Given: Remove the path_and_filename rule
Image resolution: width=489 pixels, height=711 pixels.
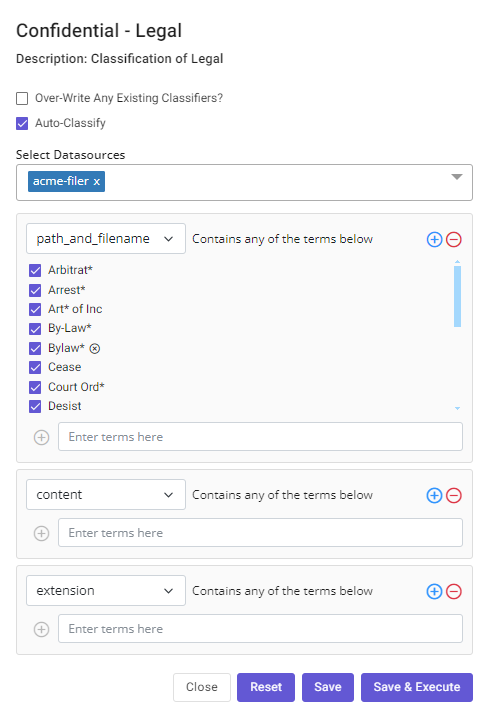Looking at the screenshot, I should pos(454,239).
